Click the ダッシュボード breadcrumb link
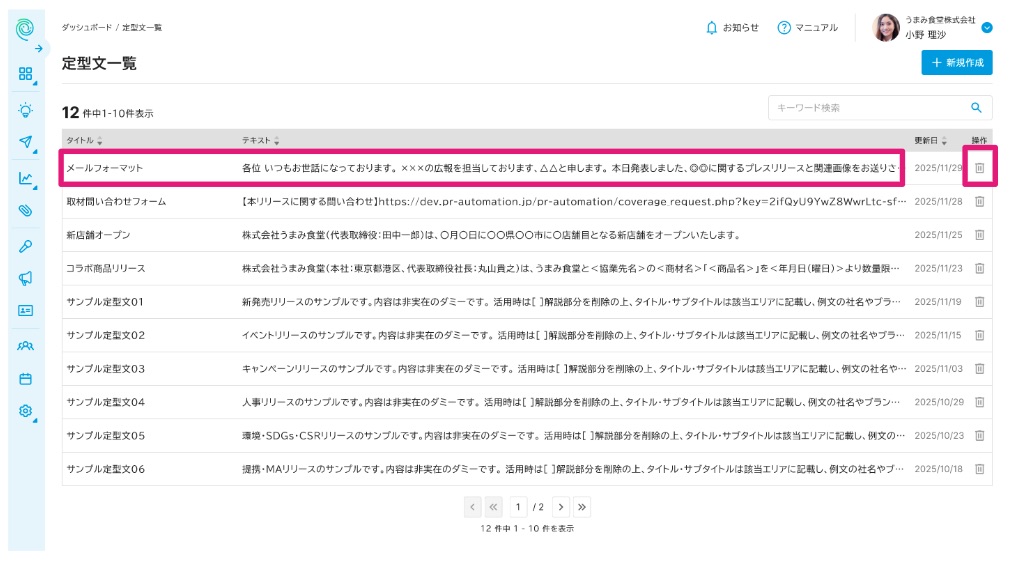The height and width of the screenshot is (561, 1017). coord(86,27)
